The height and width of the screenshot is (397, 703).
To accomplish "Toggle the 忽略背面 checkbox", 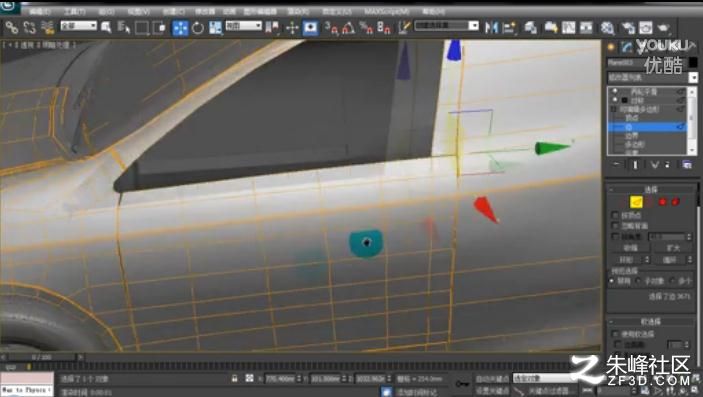I will pos(616,226).
